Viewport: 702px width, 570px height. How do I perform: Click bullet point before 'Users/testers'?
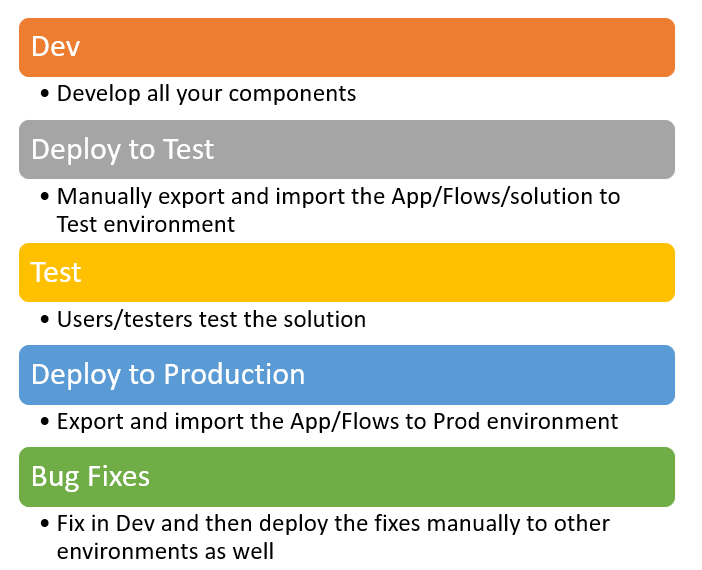click(46, 321)
